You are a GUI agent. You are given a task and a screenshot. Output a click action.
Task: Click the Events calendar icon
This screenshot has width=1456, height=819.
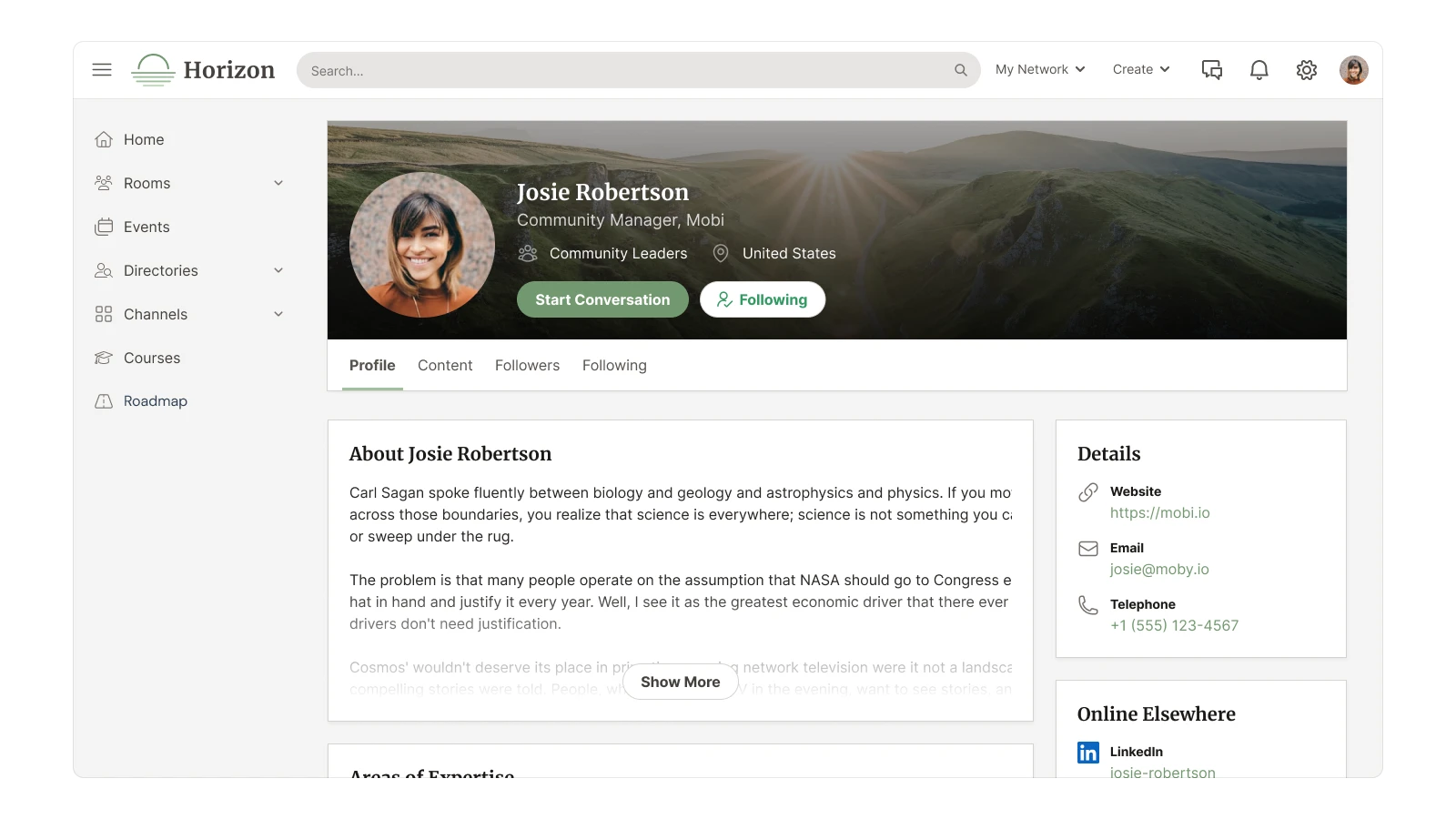click(104, 227)
